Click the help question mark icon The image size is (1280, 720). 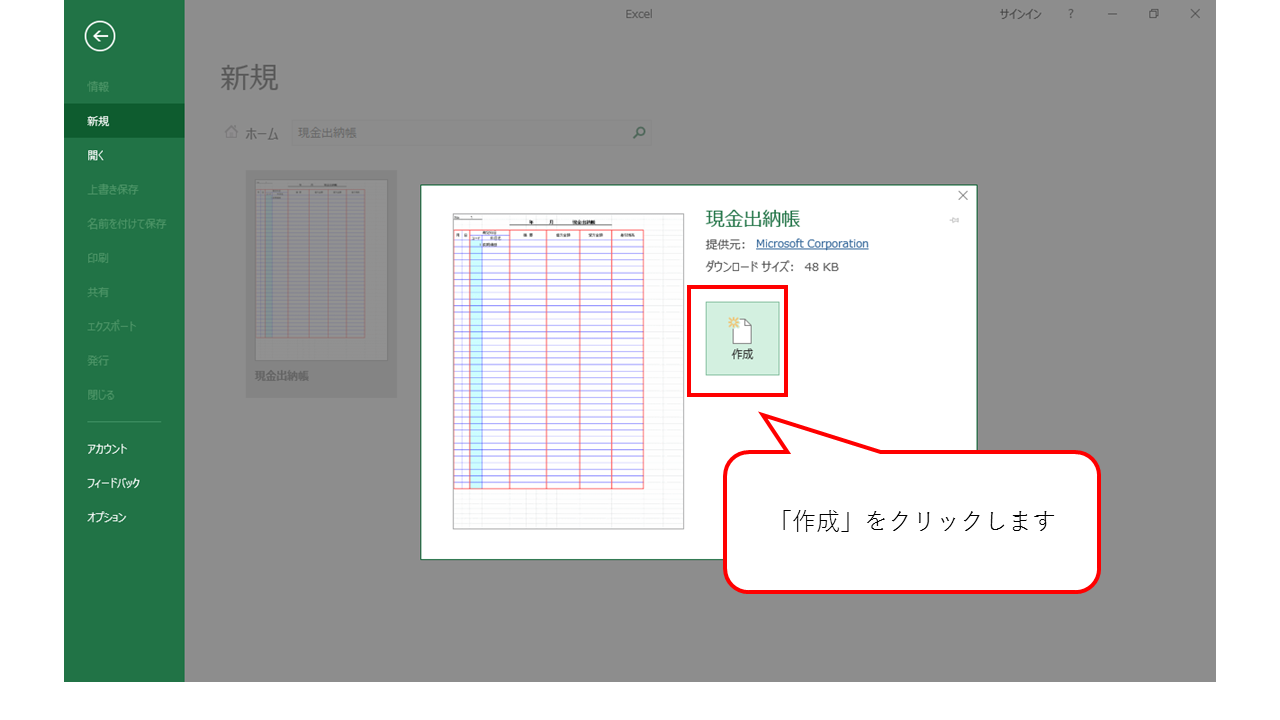click(1071, 14)
